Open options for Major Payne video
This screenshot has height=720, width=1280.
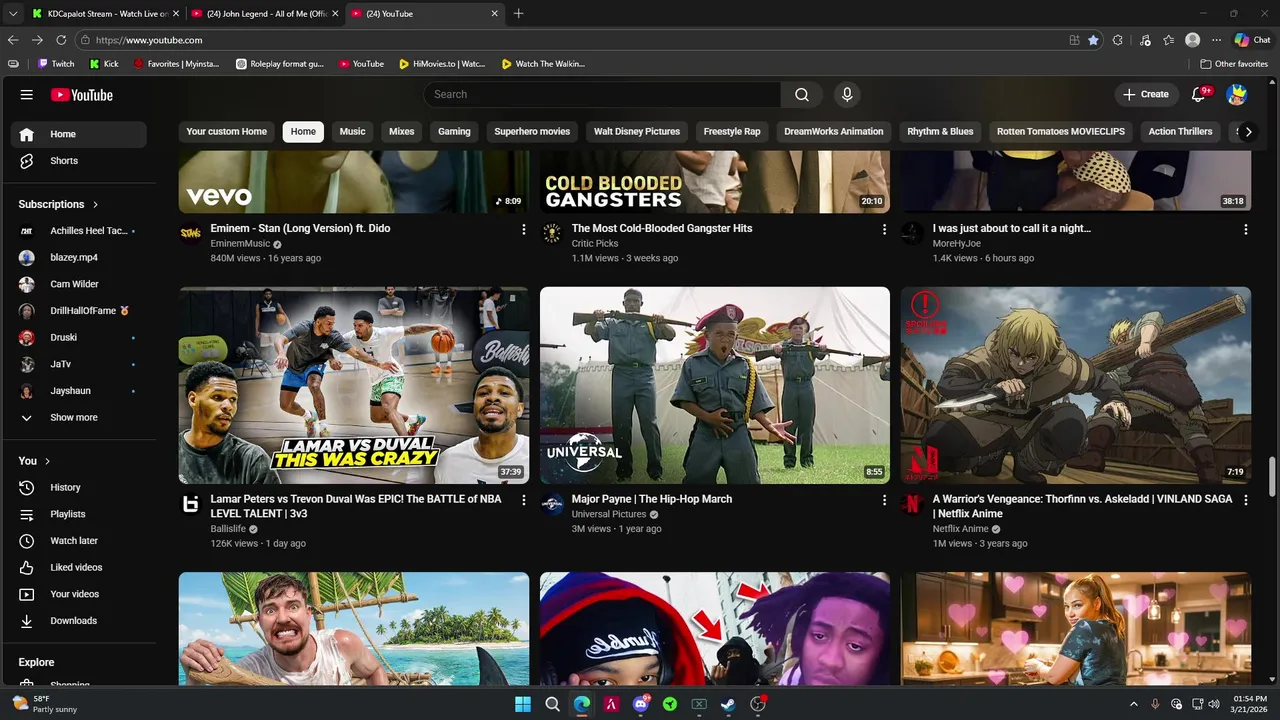pyautogui.click(x=884, y=499)
